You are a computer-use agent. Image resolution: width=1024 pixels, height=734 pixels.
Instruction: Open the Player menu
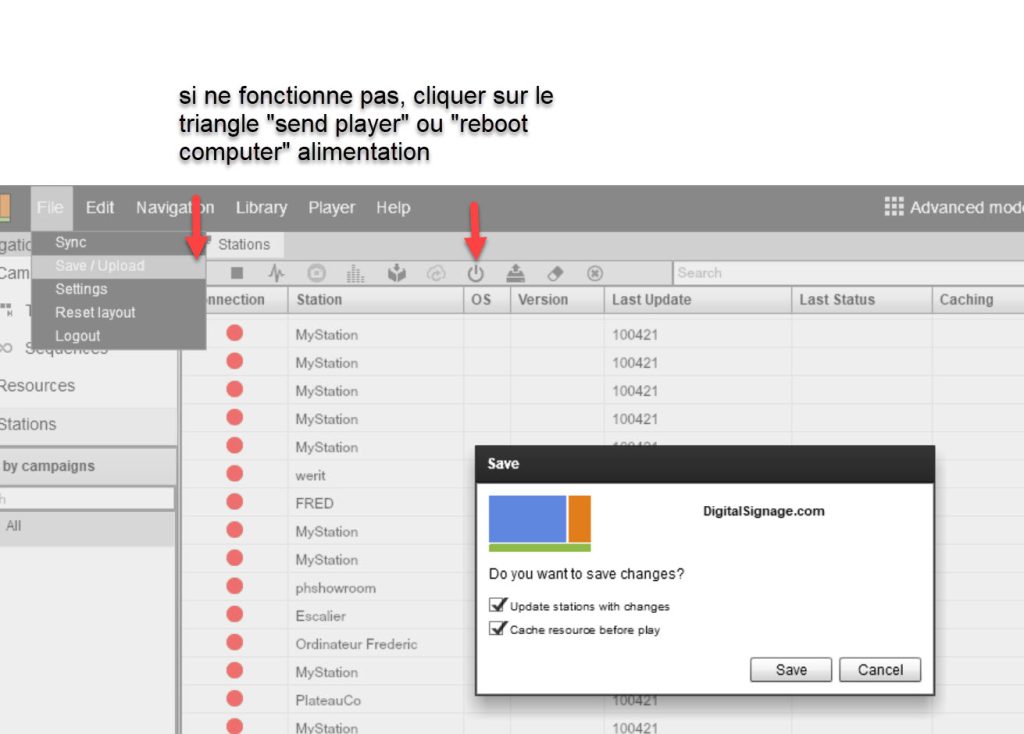(x=331, y=208)
